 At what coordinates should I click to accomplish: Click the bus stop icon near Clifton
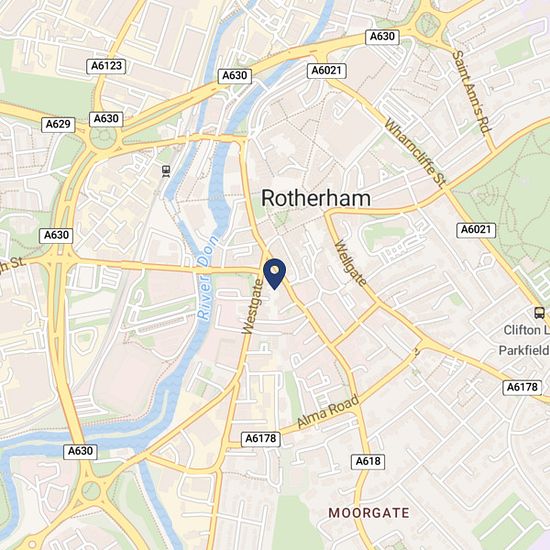coord(539,313)
